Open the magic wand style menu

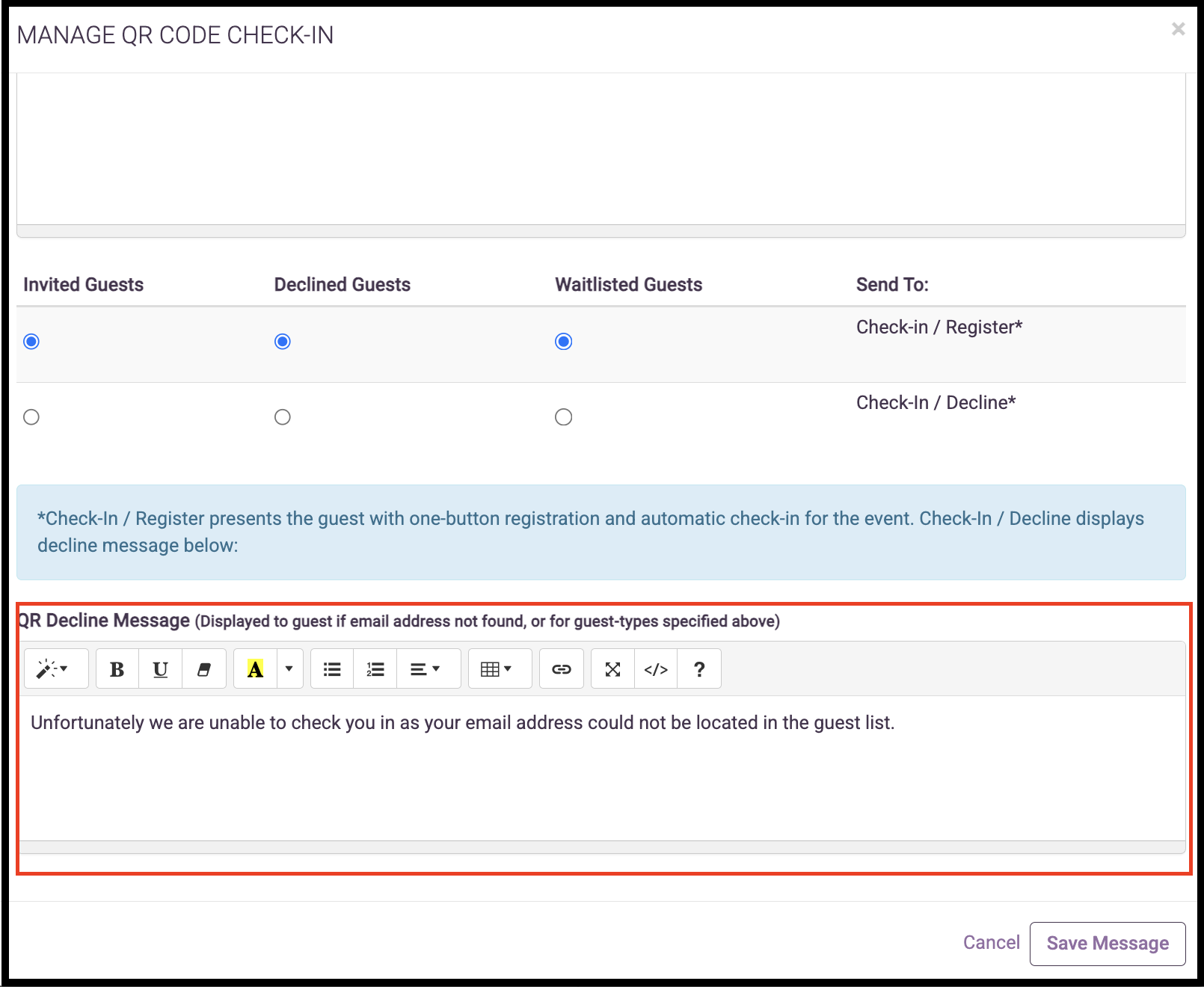click(x=56, y=668)
